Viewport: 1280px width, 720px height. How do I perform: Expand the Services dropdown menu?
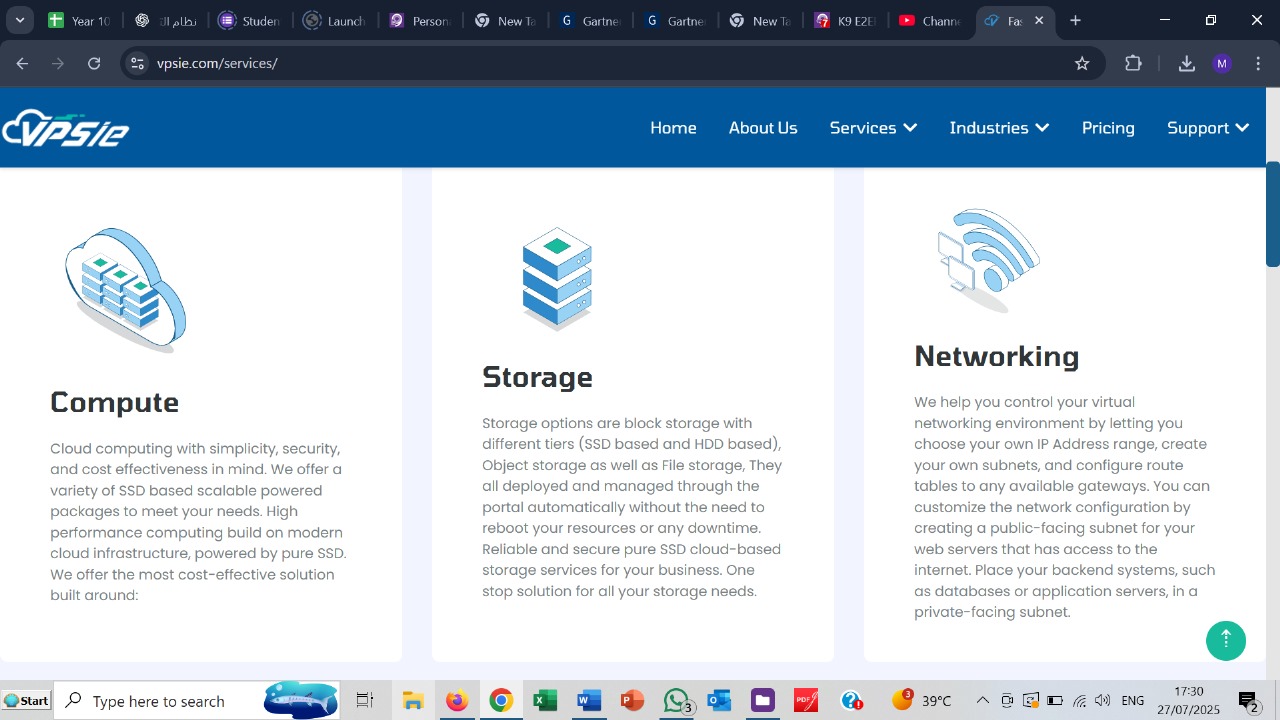(x=873, y=127)
